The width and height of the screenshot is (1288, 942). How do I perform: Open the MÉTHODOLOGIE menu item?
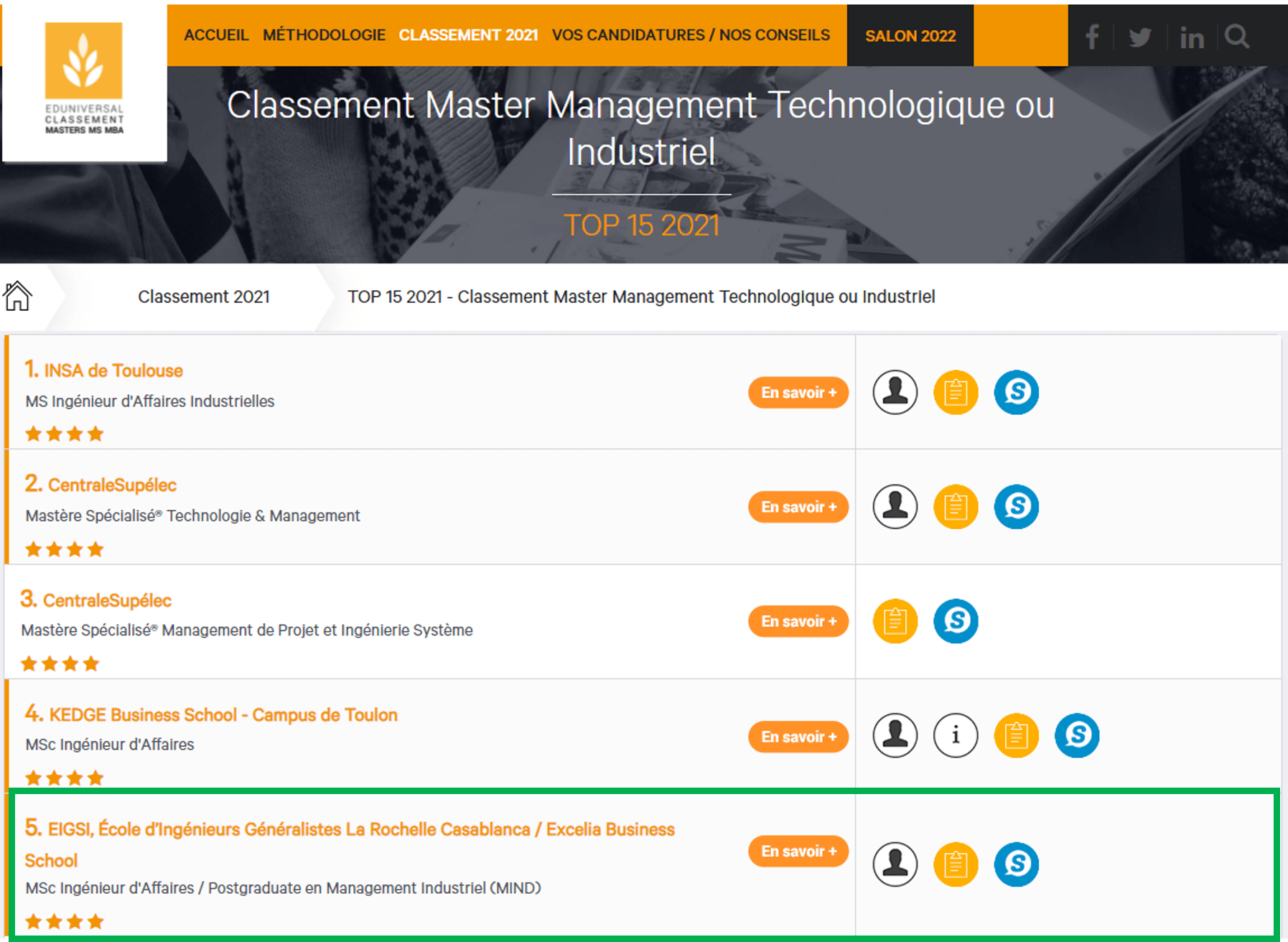pos(324,35)
